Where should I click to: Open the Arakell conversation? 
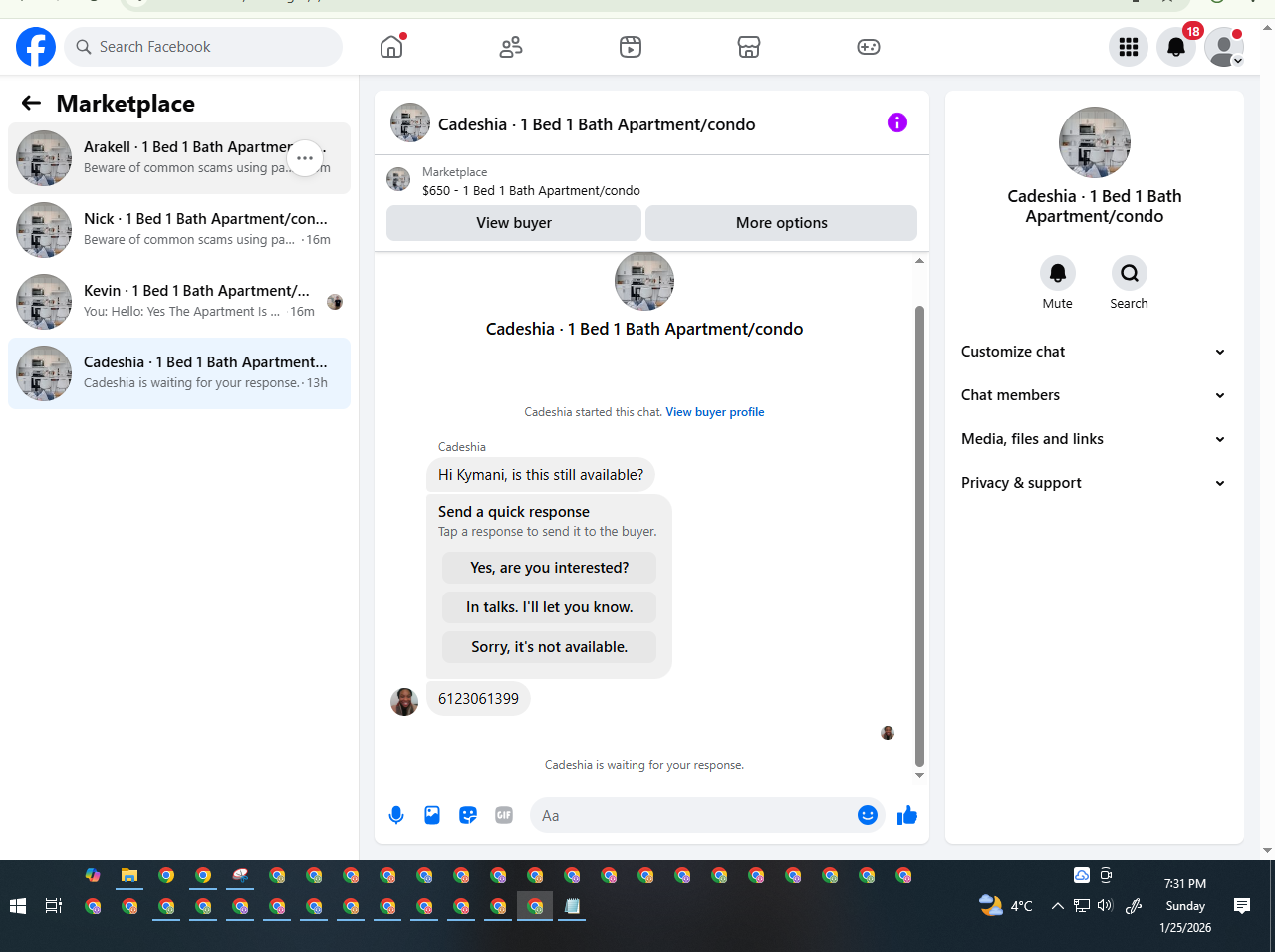pos(179,158)
